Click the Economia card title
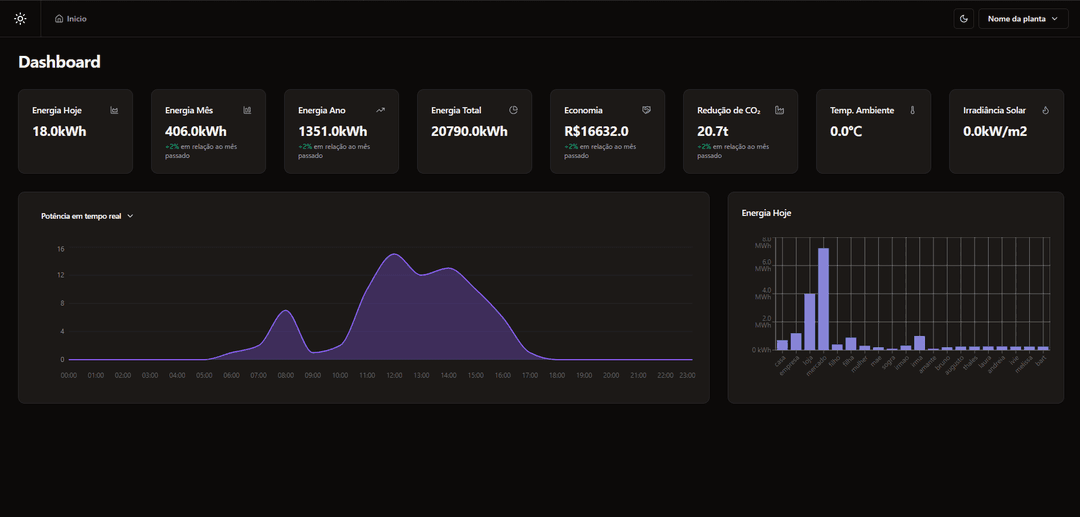1080x517 pixels. (x=583, y=110)
